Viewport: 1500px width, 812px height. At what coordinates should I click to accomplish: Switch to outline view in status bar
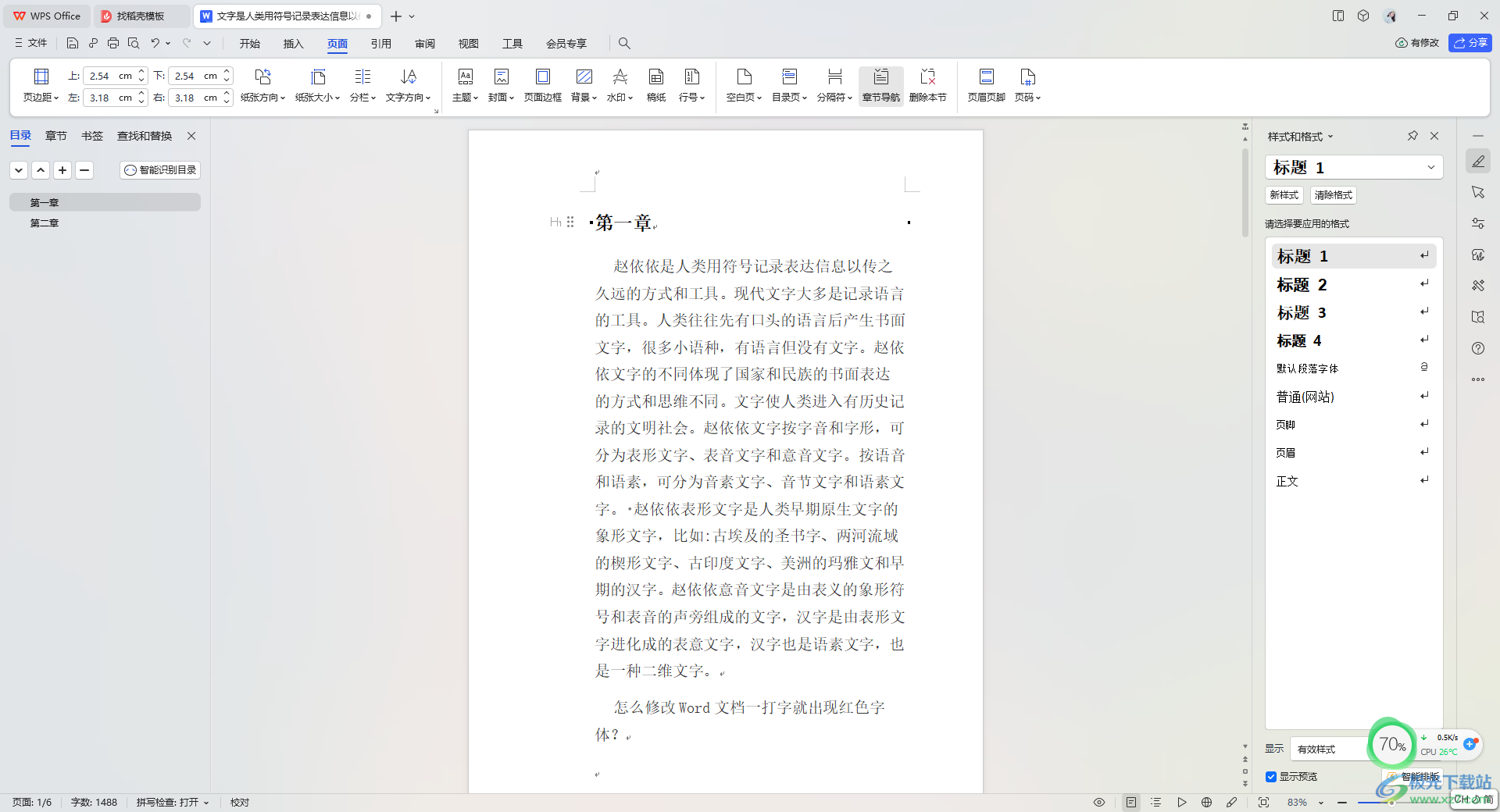coord(1156,803)
